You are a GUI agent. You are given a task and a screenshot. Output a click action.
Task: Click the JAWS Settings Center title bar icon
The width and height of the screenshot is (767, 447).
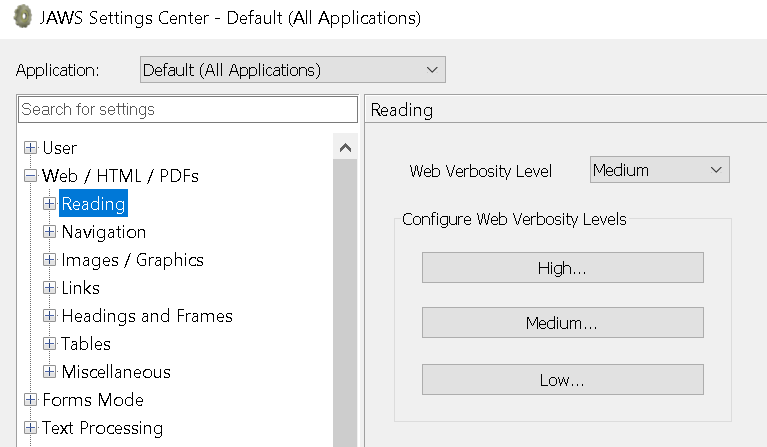pyautogui.click(x=21, y=19)
